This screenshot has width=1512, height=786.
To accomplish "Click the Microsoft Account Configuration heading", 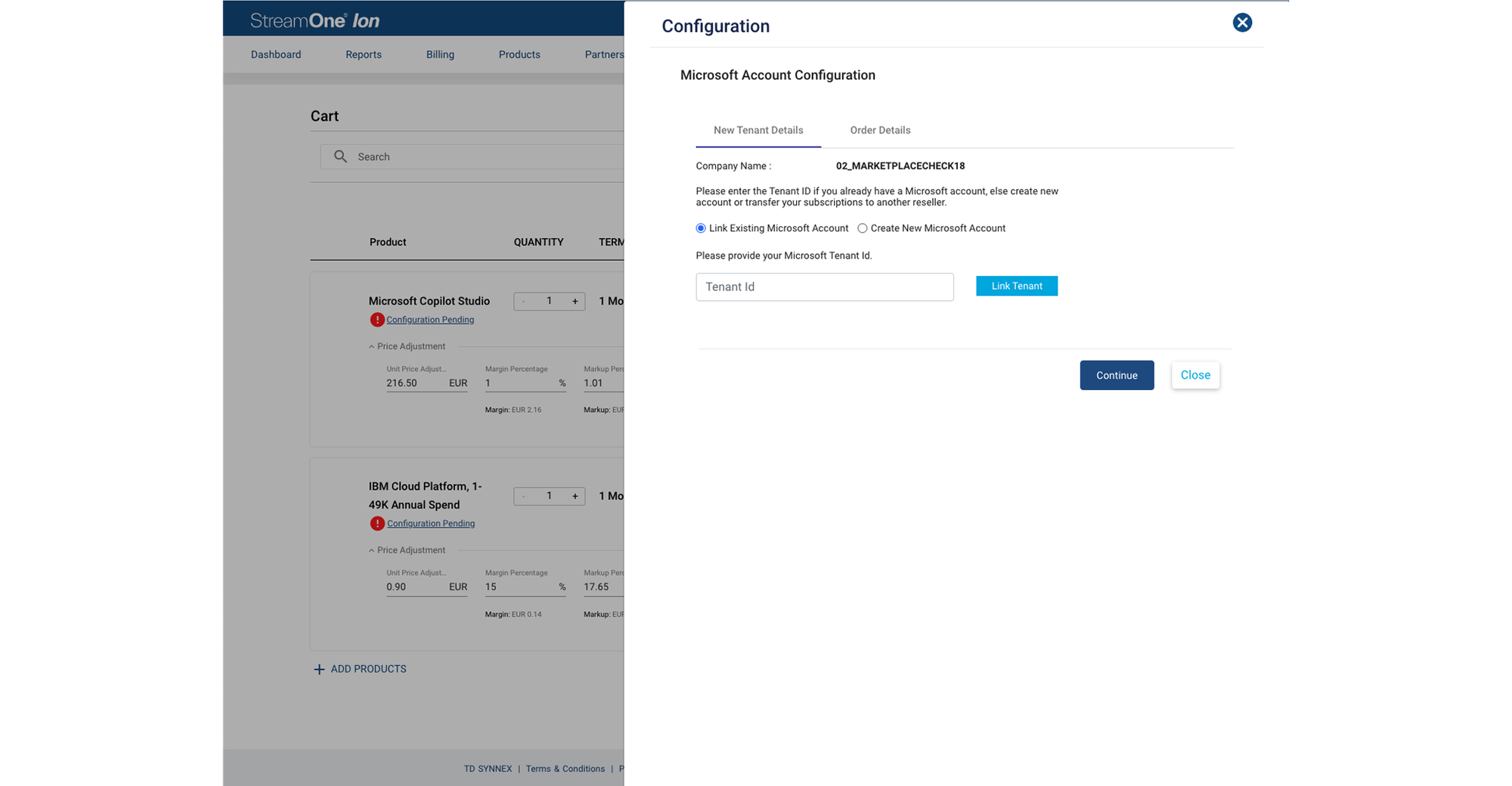I will [x=778, y=75].
